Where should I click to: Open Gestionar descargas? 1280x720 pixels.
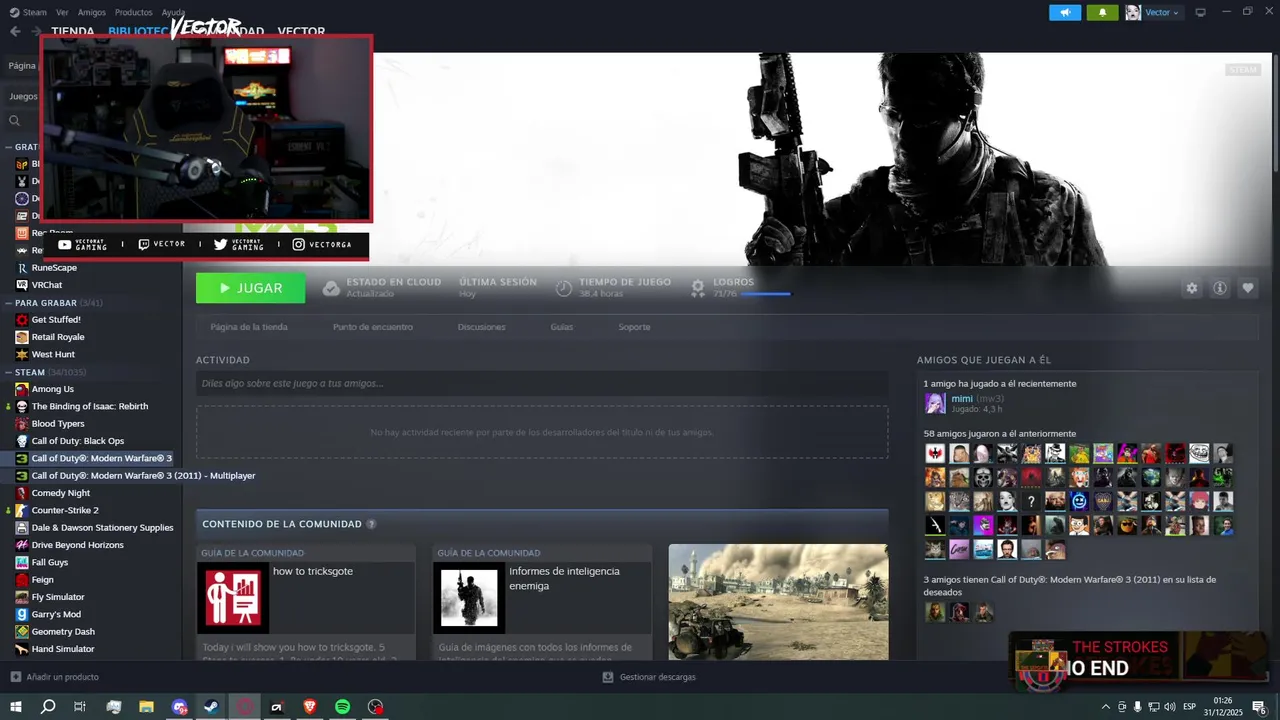tap(649, 677)
